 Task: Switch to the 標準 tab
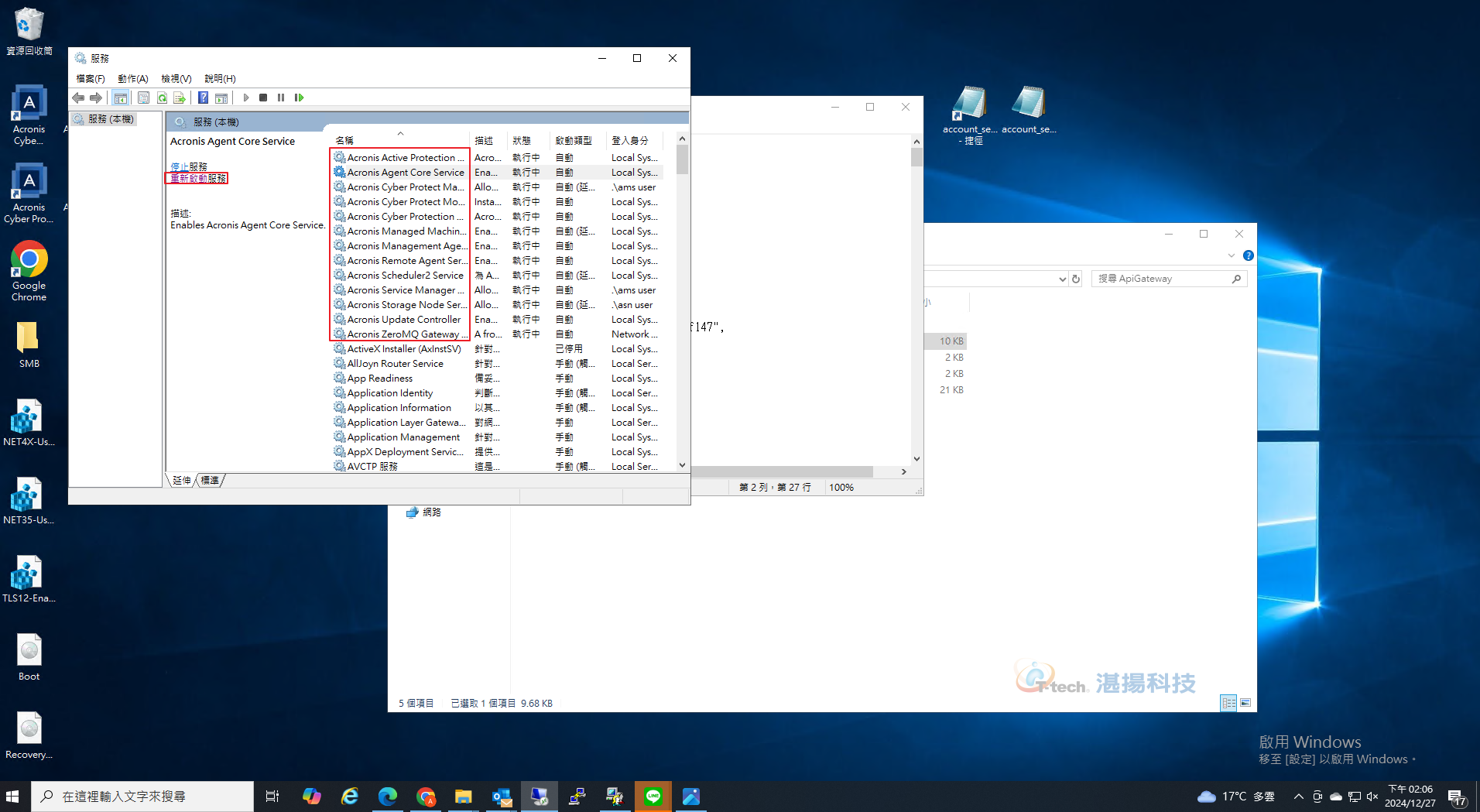210,481
